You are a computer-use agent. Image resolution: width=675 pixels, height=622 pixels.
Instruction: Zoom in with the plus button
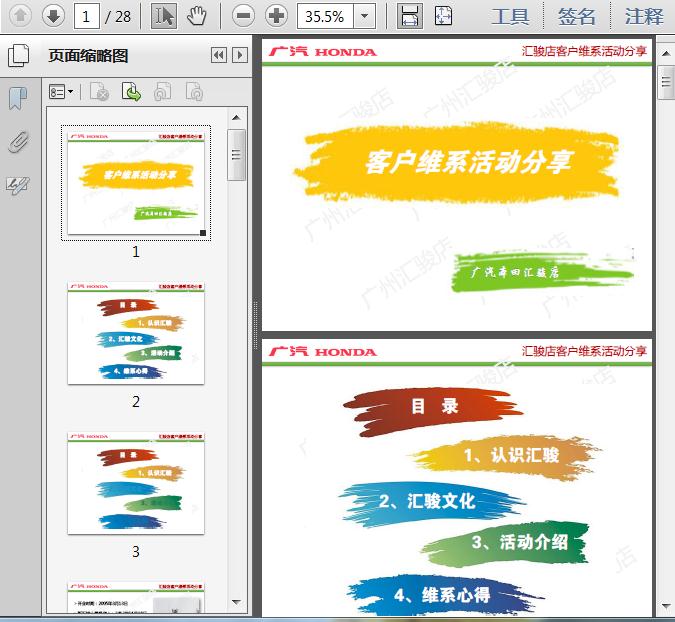[x=276, y=15]
